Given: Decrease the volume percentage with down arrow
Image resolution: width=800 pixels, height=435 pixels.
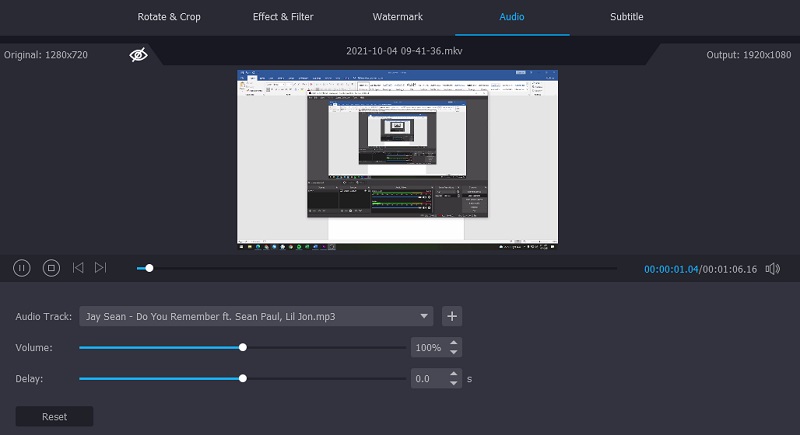Looking at the screenshot, I should [454, 352].
